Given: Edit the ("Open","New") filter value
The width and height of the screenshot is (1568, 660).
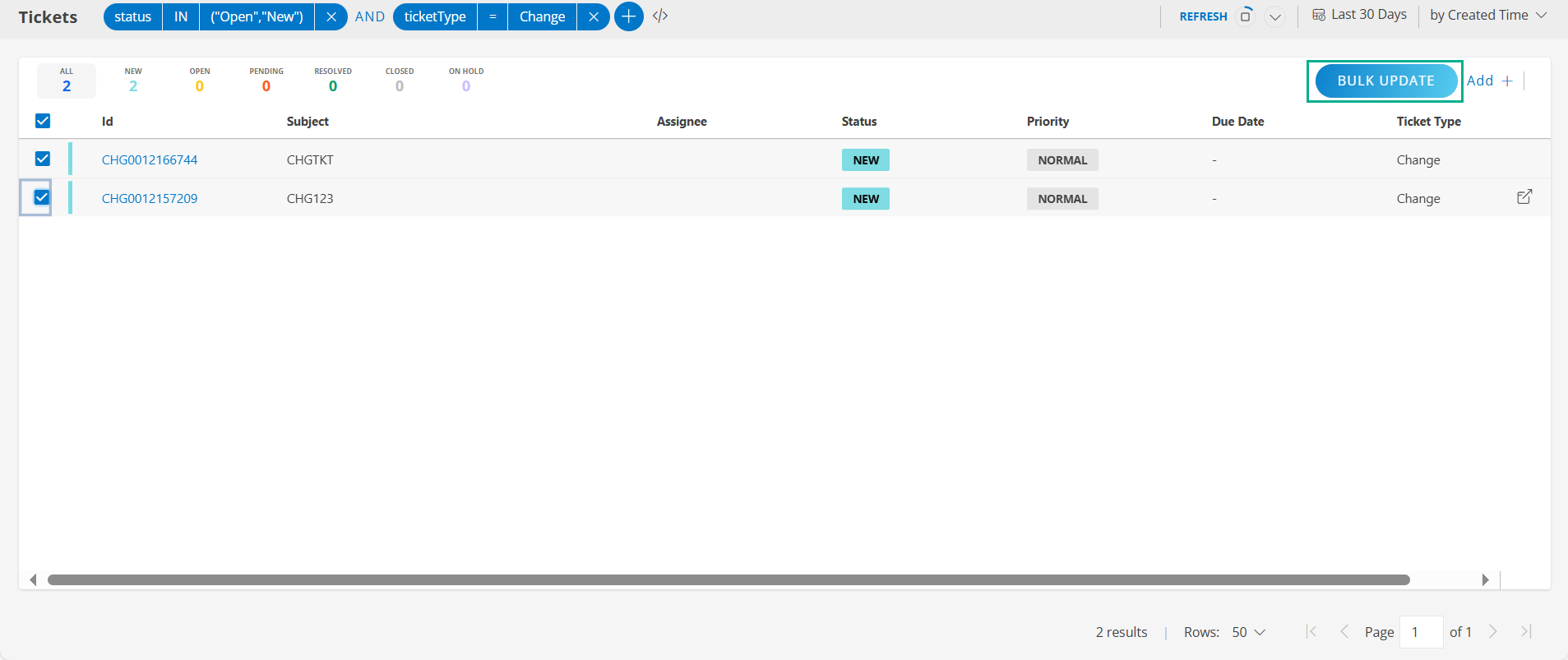Looking at the screenshot, I should click(x=257, y=16).
